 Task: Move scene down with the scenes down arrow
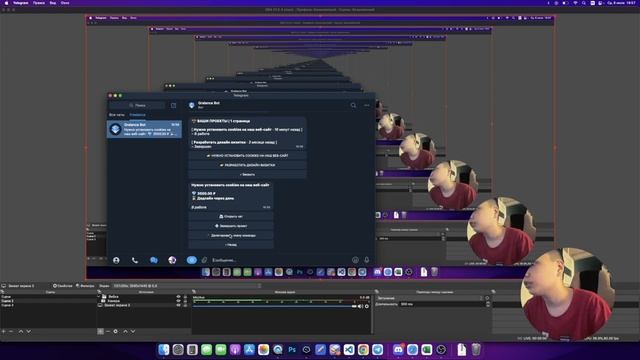pos(29,331)
